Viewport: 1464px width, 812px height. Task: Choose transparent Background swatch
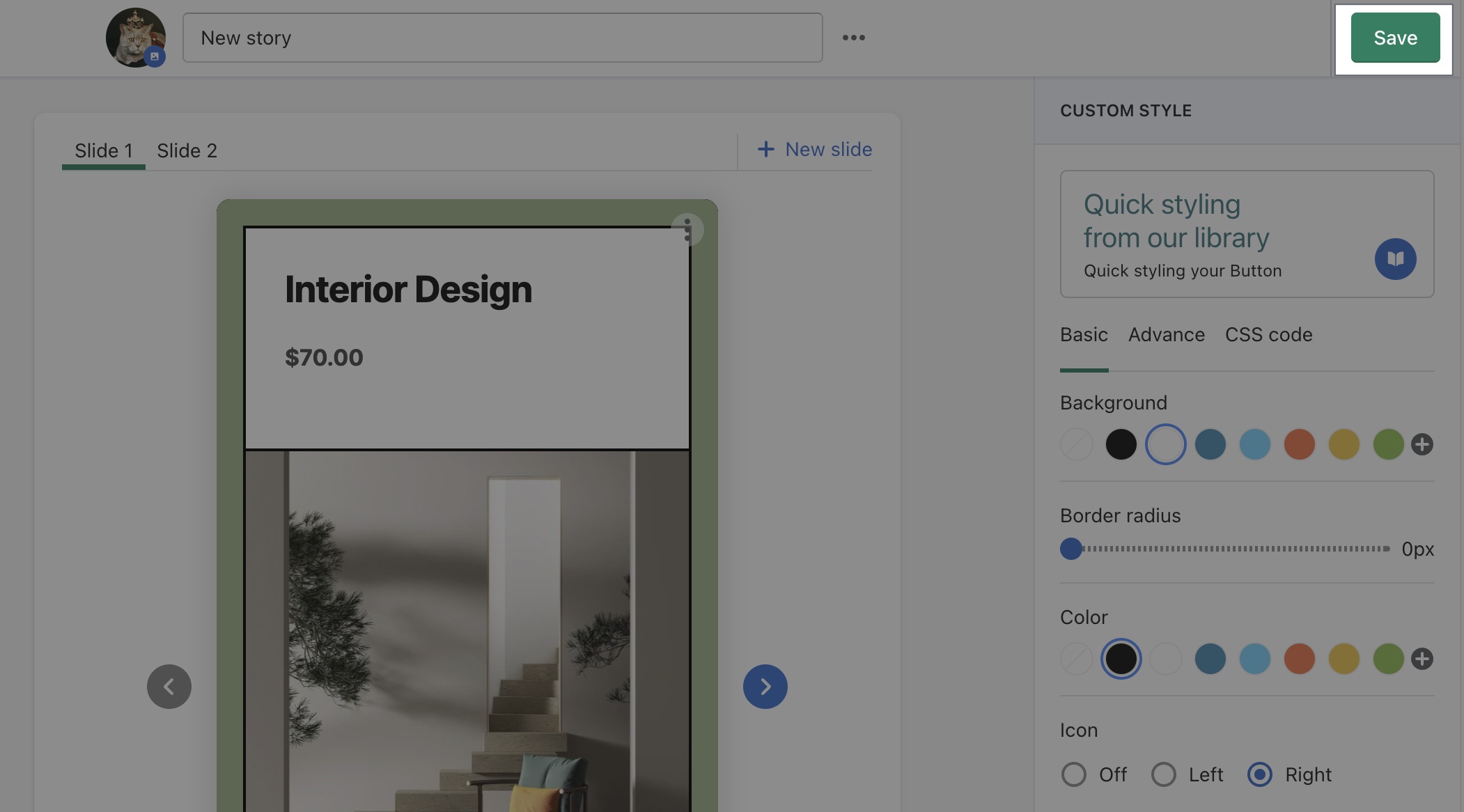point(1077,444)
